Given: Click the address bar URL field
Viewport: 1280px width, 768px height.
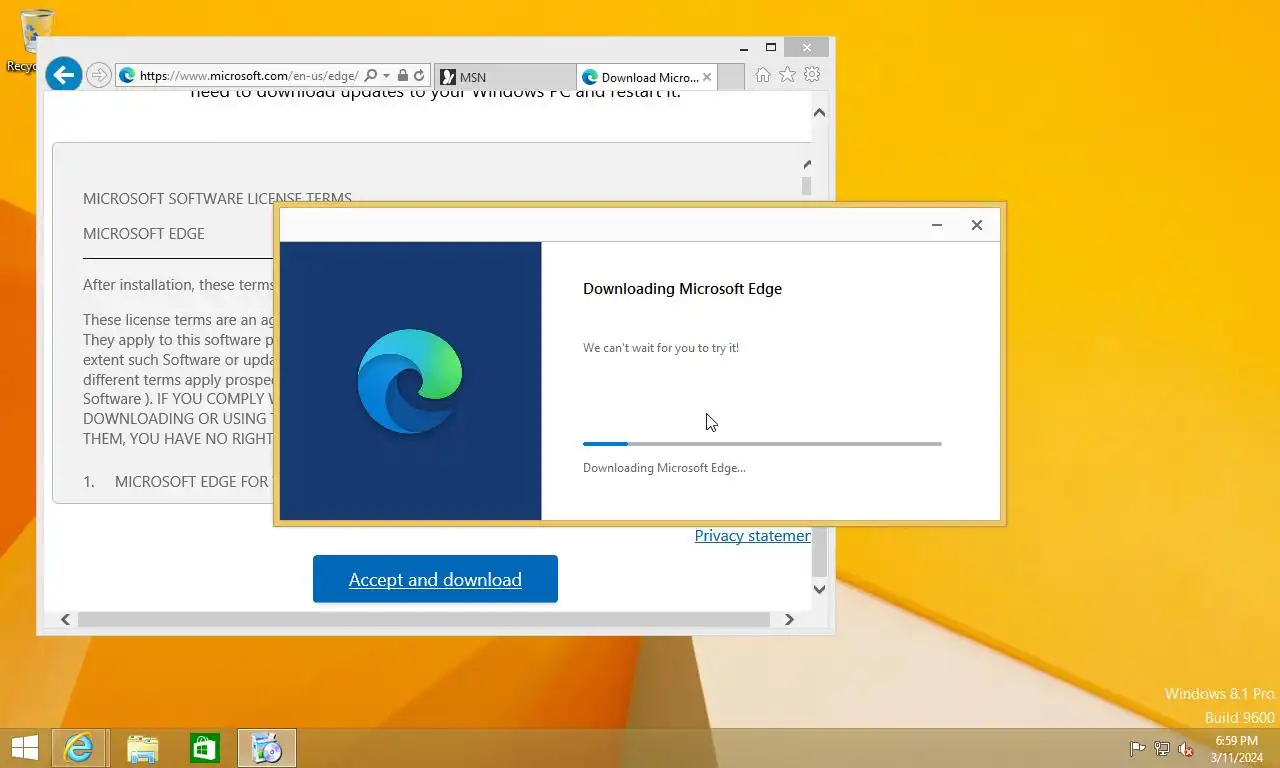Looking at the screenshot, I should tap(249, 75).
